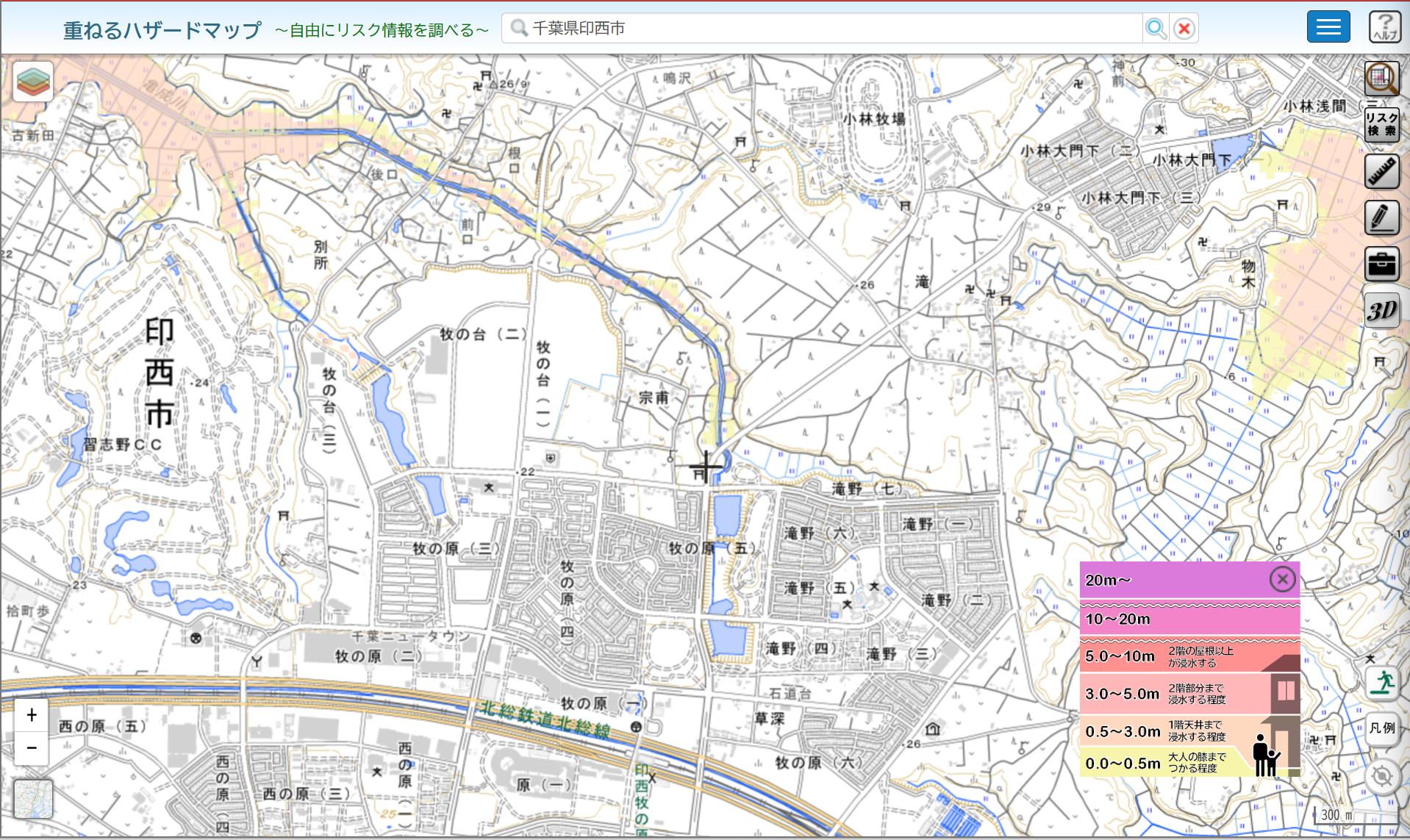The image size is (1410, 840).
Task: Clear the search box with the X button
Action: (1184, 28)
